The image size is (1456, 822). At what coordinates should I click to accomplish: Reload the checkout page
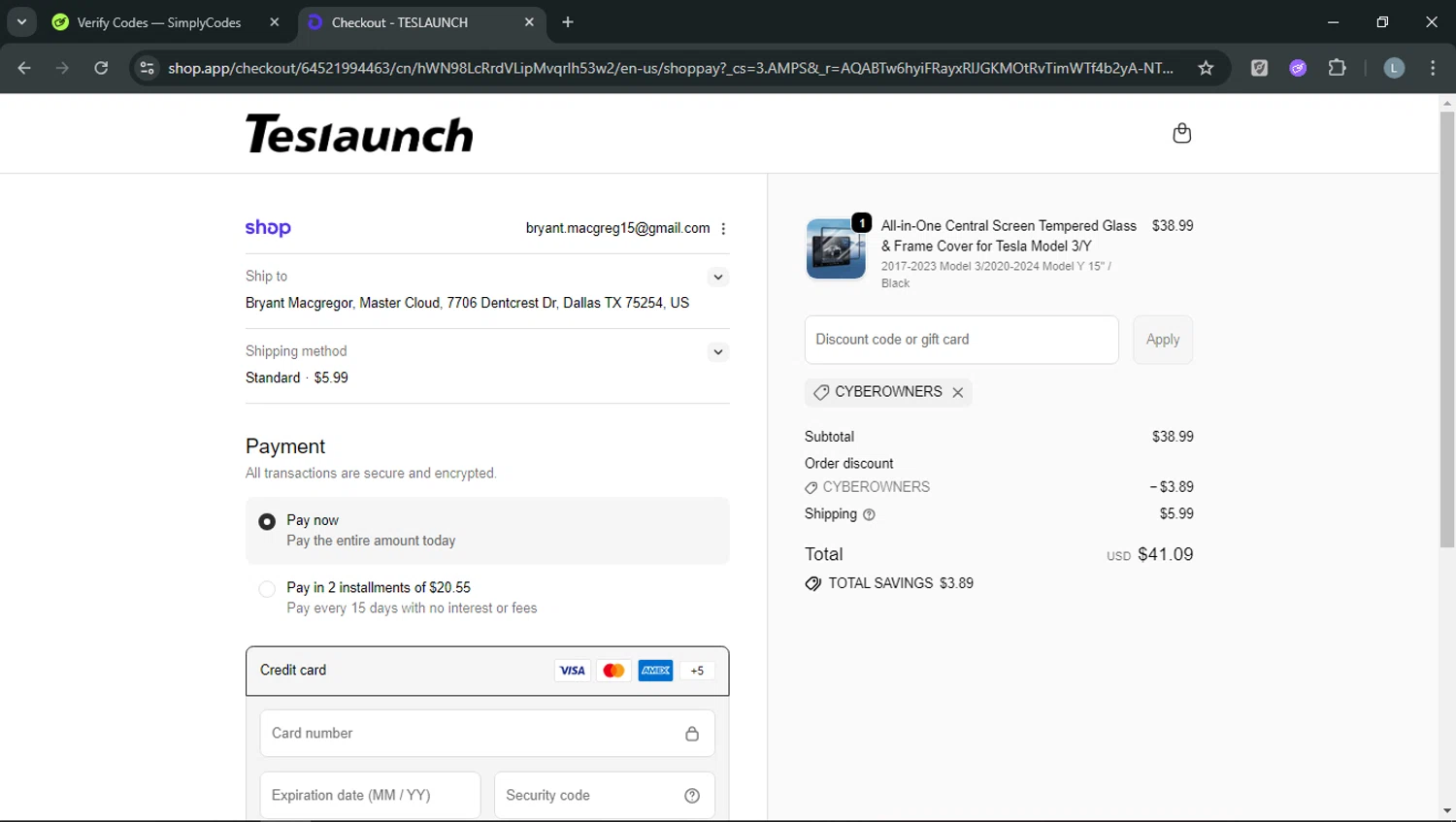101,68
